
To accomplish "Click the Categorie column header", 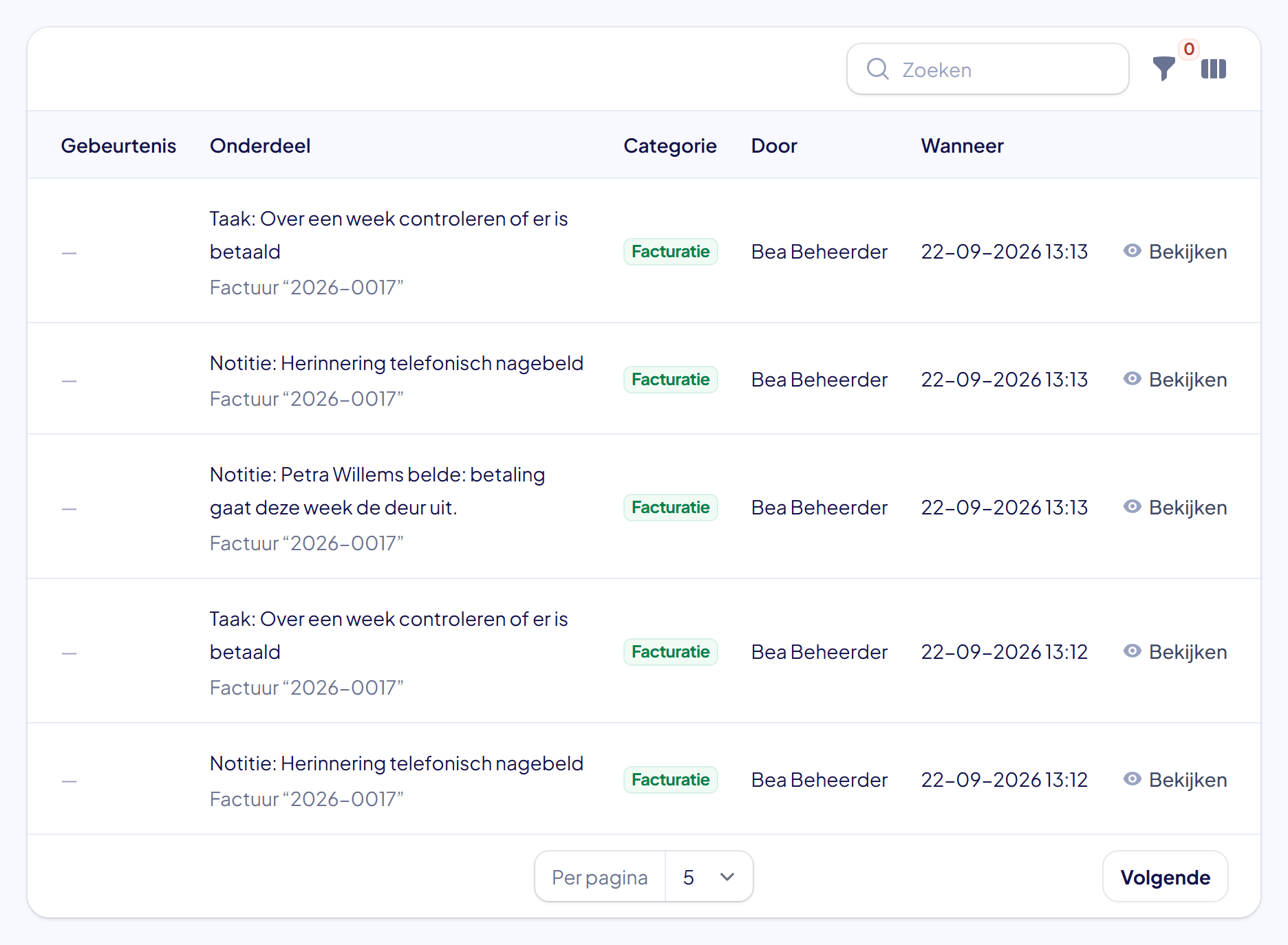I will tap(670, 146).
